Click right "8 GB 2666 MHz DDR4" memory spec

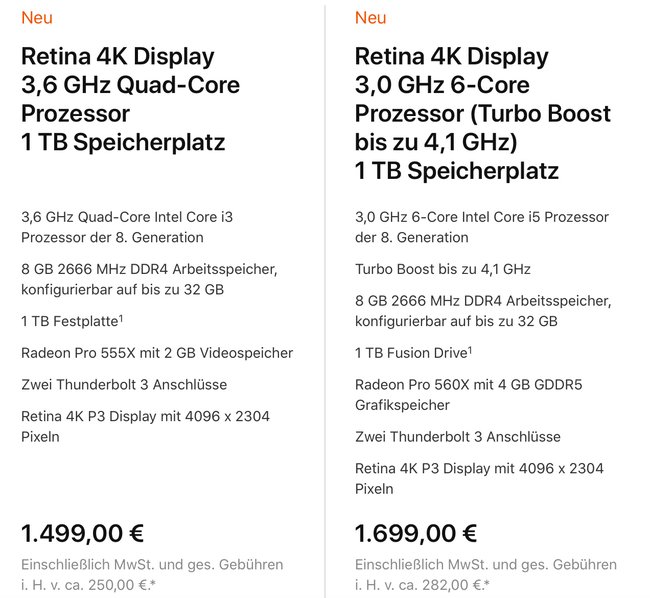tap(483, 311)
